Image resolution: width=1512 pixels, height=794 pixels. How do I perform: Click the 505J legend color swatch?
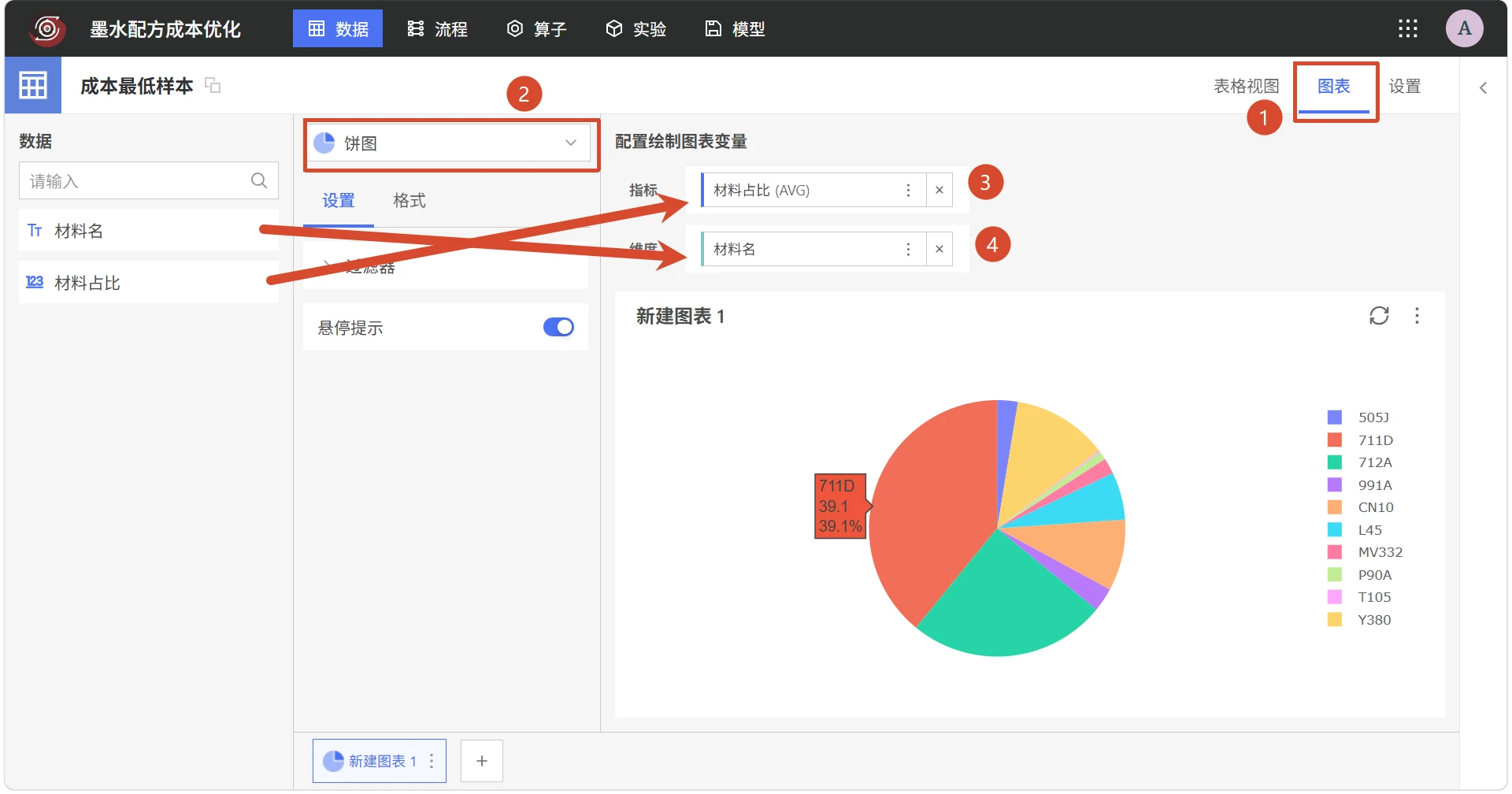1334,417
